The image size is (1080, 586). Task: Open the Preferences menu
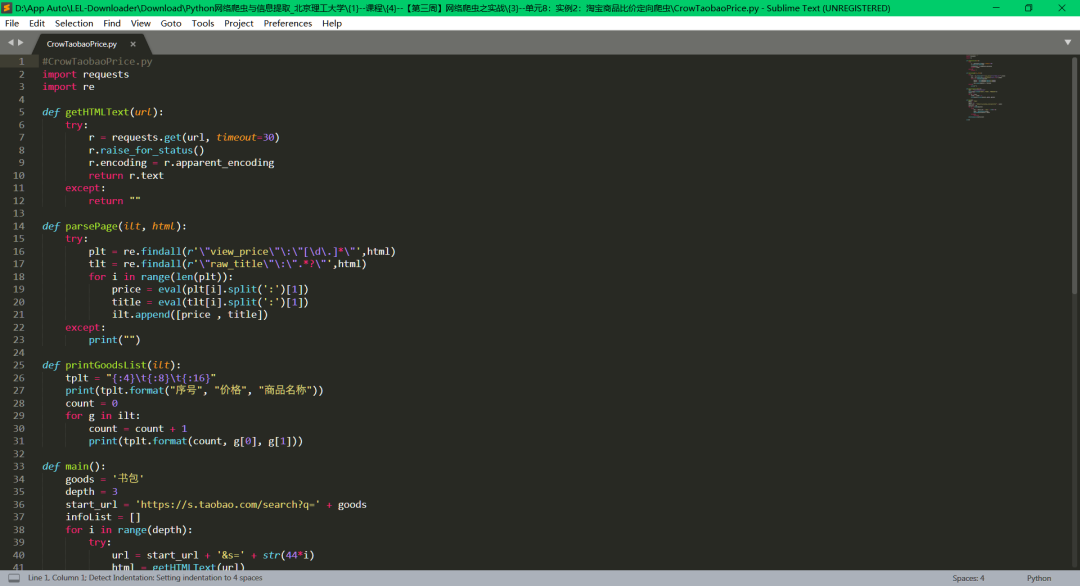[x=287, y=23]
